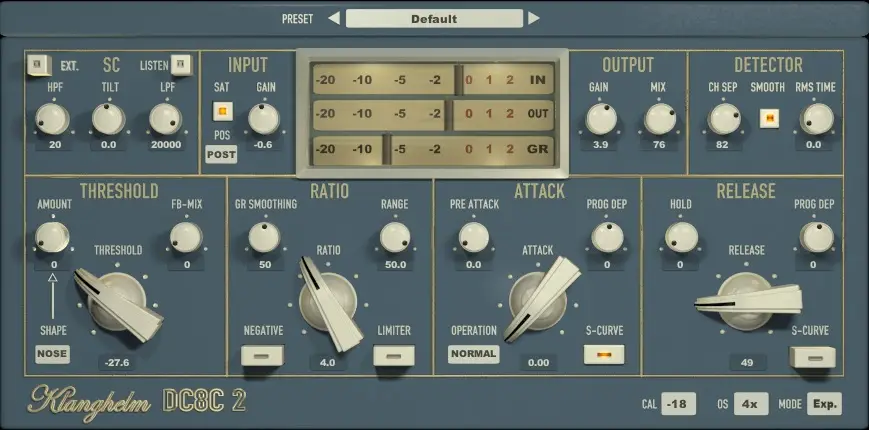Click the INPUT GAIN knob
This screenshot has height=430, width=869.
264,119
